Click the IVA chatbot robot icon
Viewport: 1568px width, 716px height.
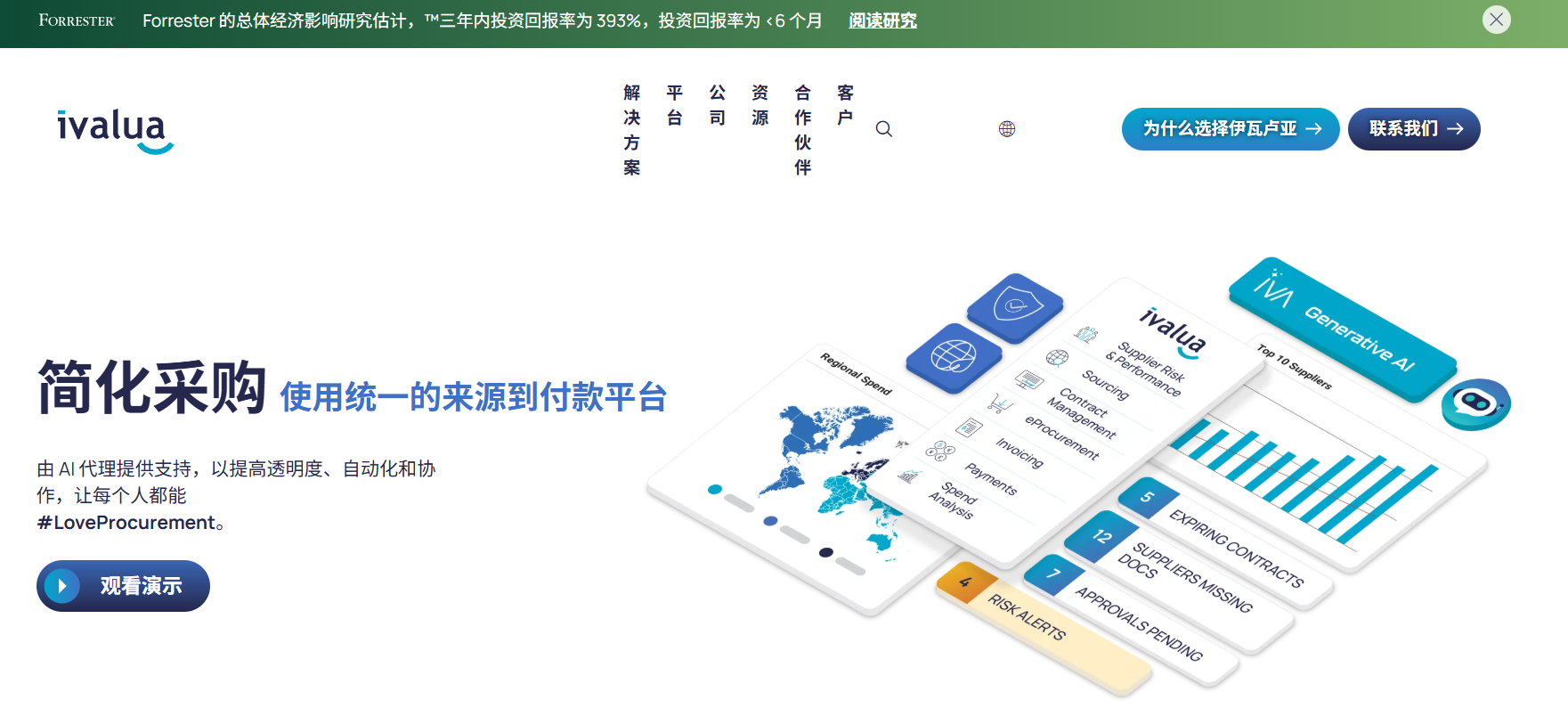(x=1475, y=403)
